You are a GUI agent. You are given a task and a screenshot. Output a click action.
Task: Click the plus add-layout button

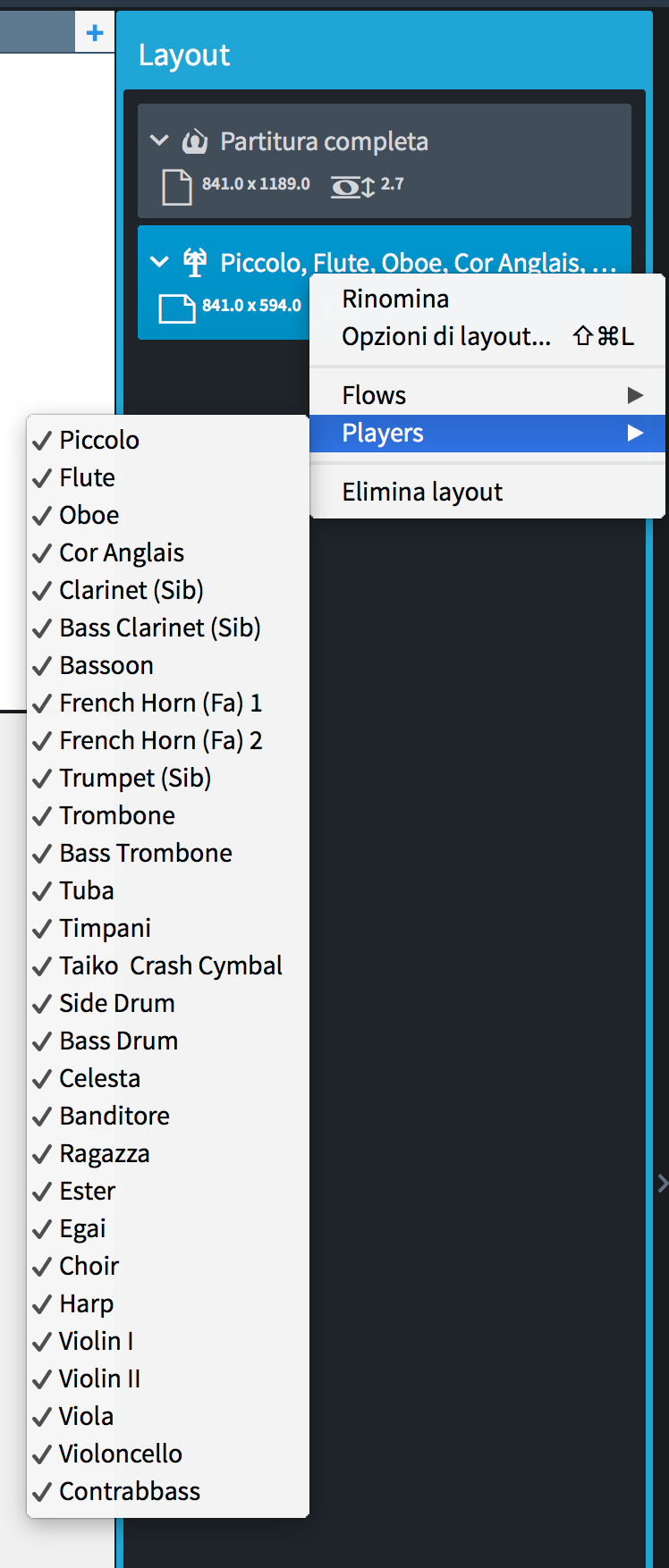coord(95,33)
